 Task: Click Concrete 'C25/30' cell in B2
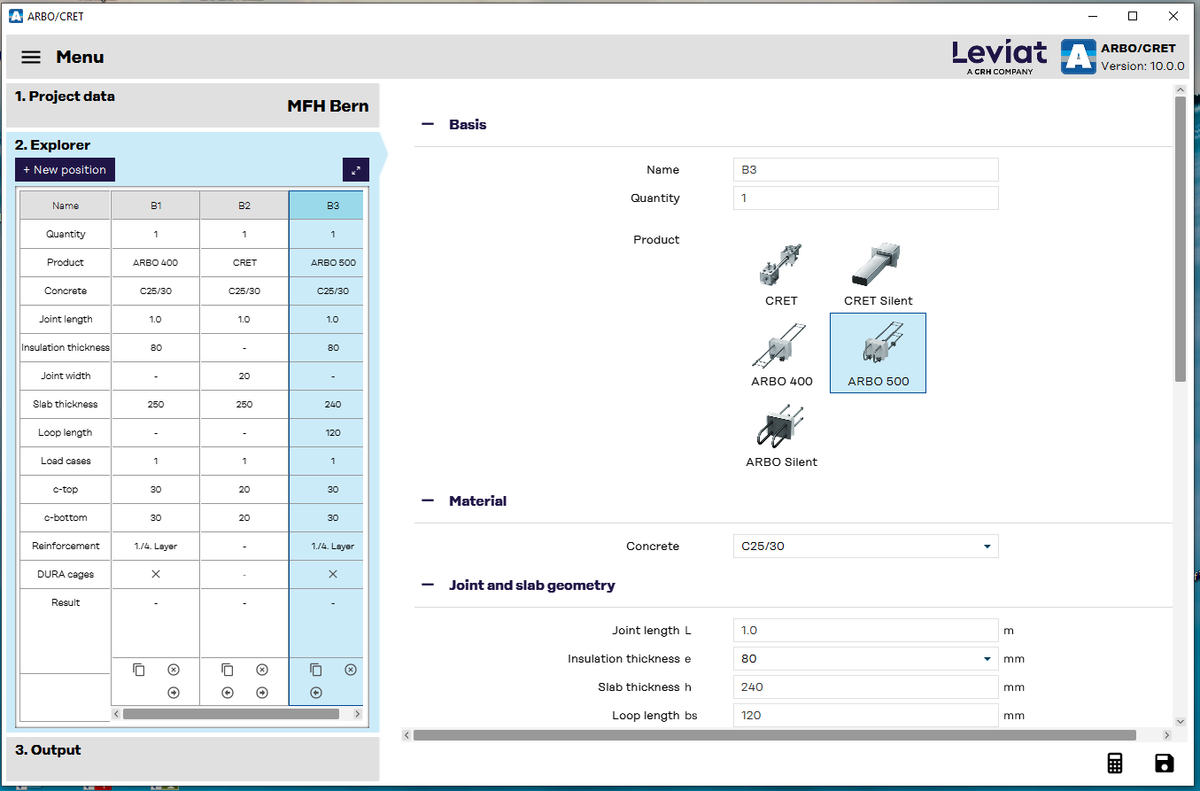coord(244,291)
